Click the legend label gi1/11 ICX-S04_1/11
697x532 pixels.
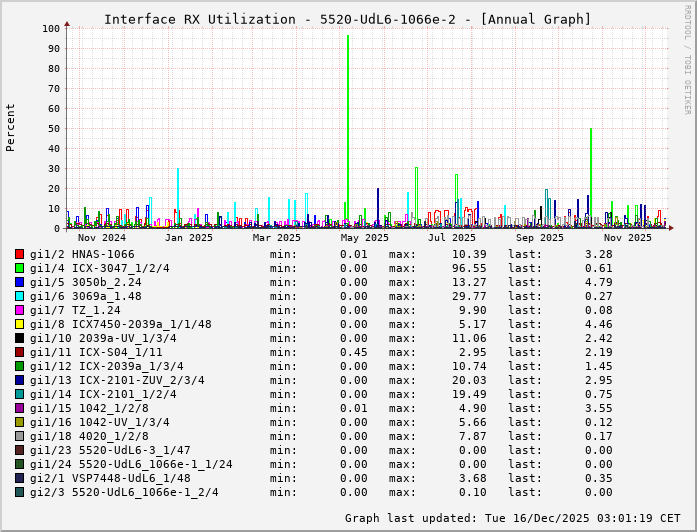(96, 352)
